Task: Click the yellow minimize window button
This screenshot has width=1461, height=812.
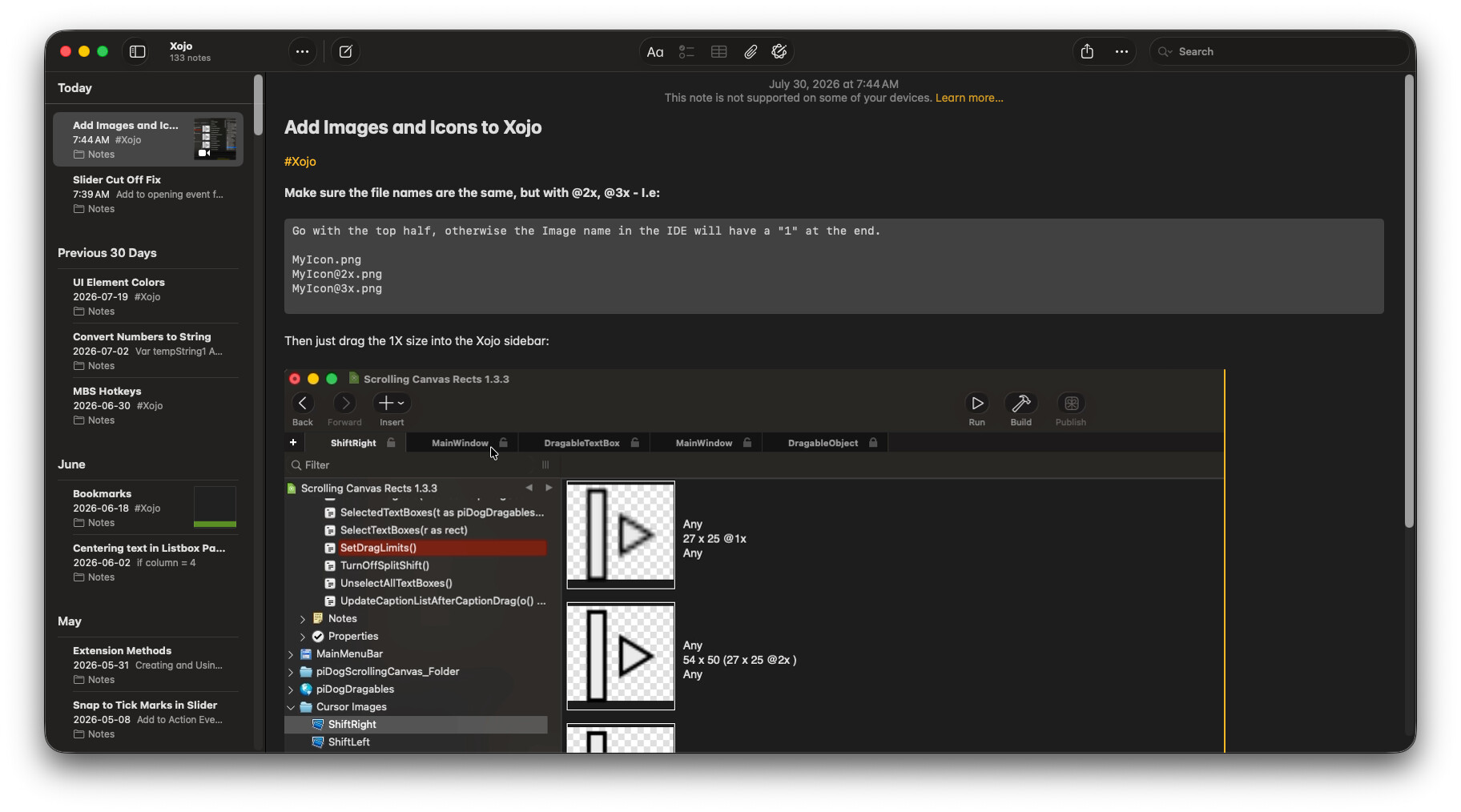Action: (x=84, y=51)
